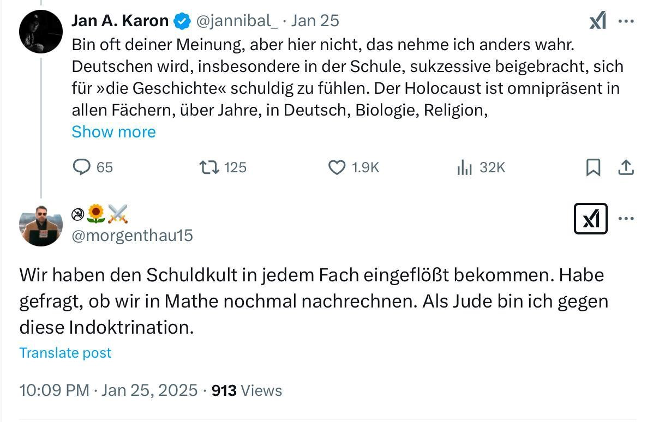Bookmark Jan A. Karon's tweet
654x422 pixels.
tap(593, 167)
